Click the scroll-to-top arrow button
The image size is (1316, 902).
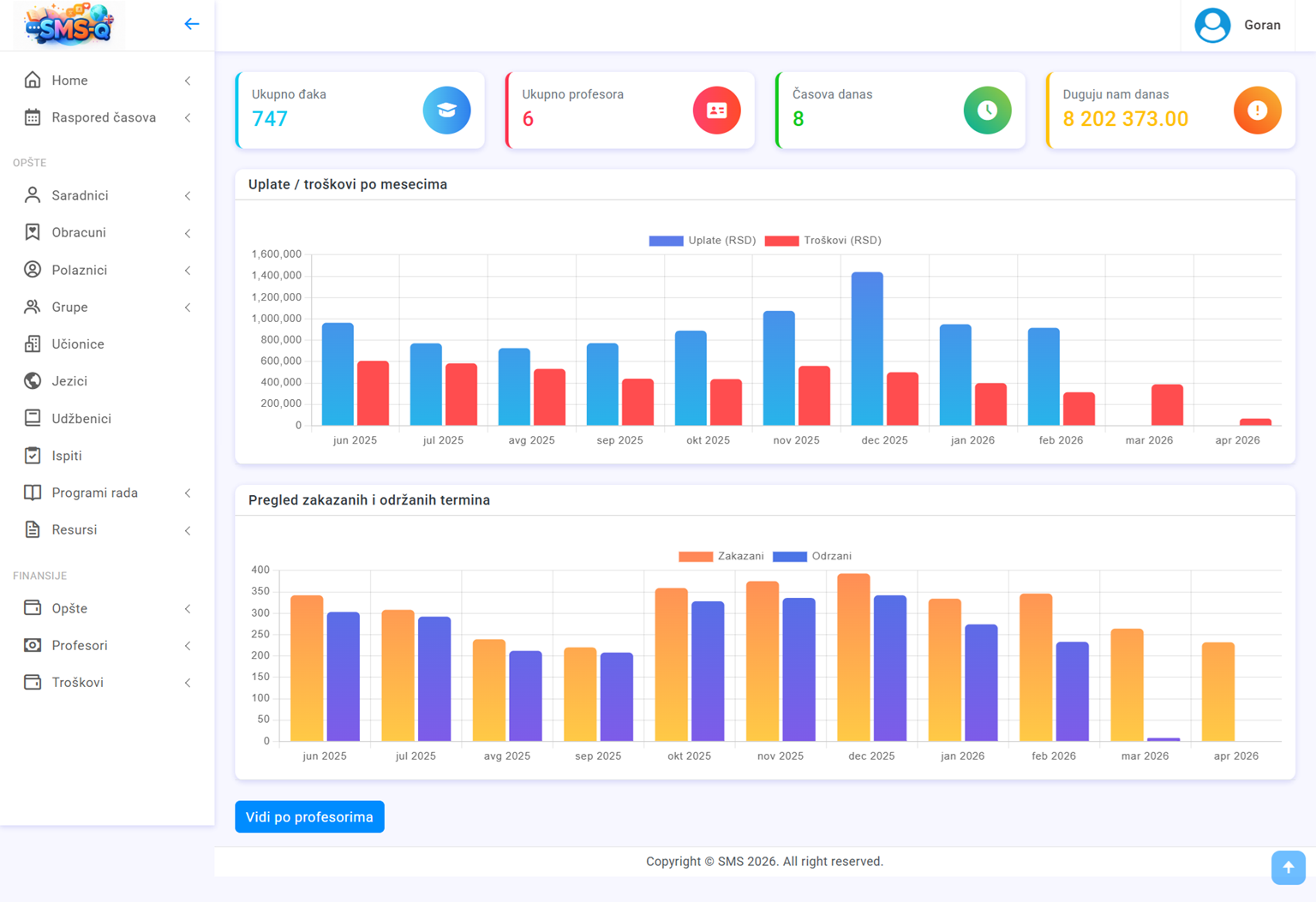(x=1288, y=867)
